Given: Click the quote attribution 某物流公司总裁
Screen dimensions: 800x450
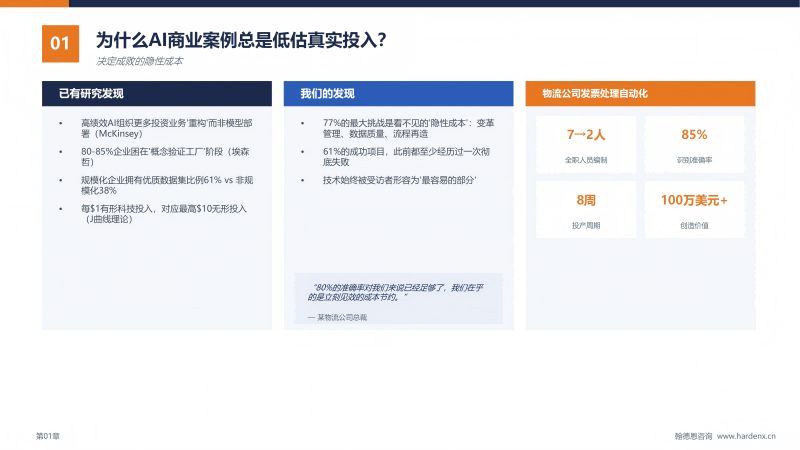Looking at the screenshot, I should [x=337, y=317].
